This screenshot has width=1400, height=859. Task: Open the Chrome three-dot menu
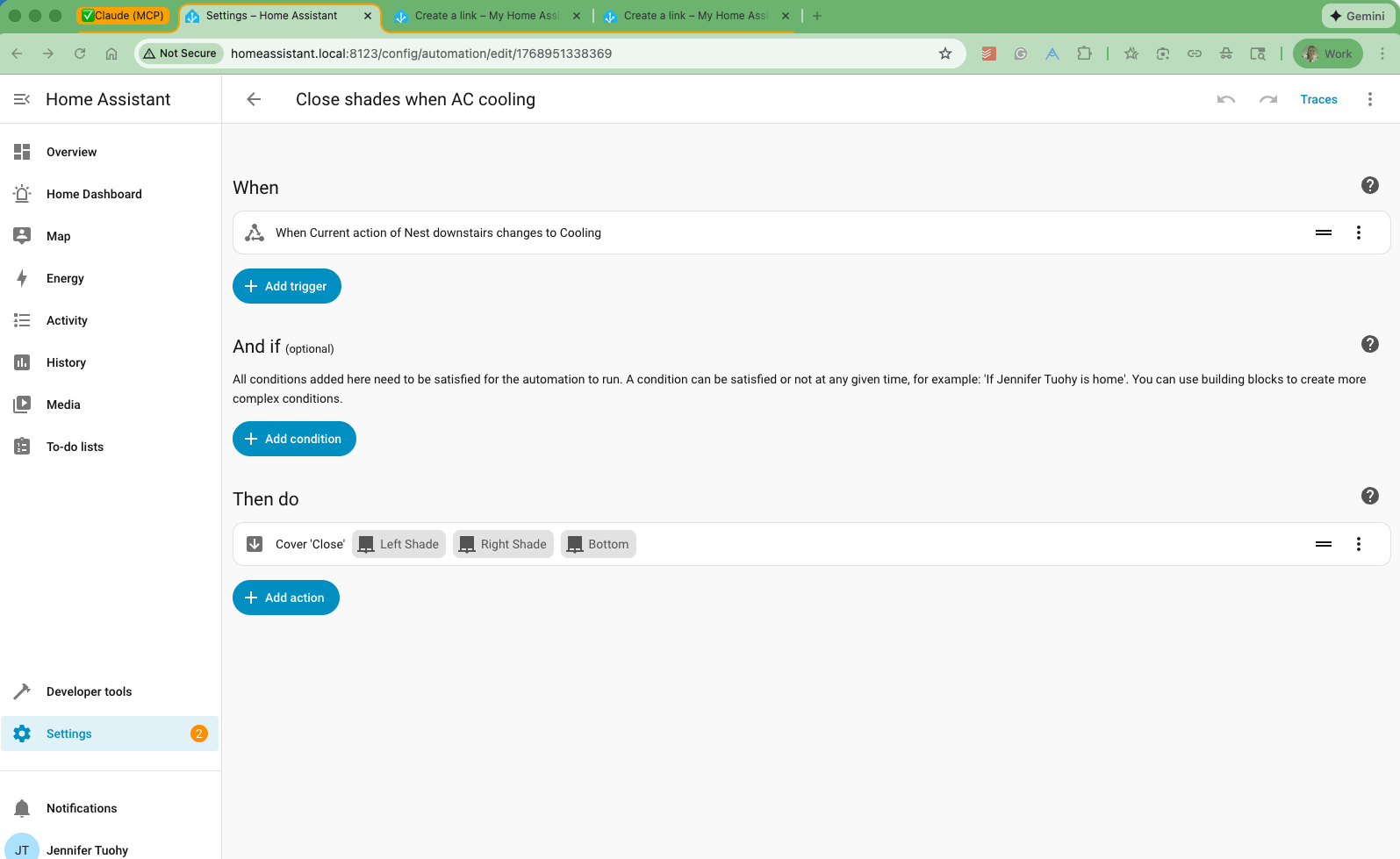click(x=1382, y=54)
